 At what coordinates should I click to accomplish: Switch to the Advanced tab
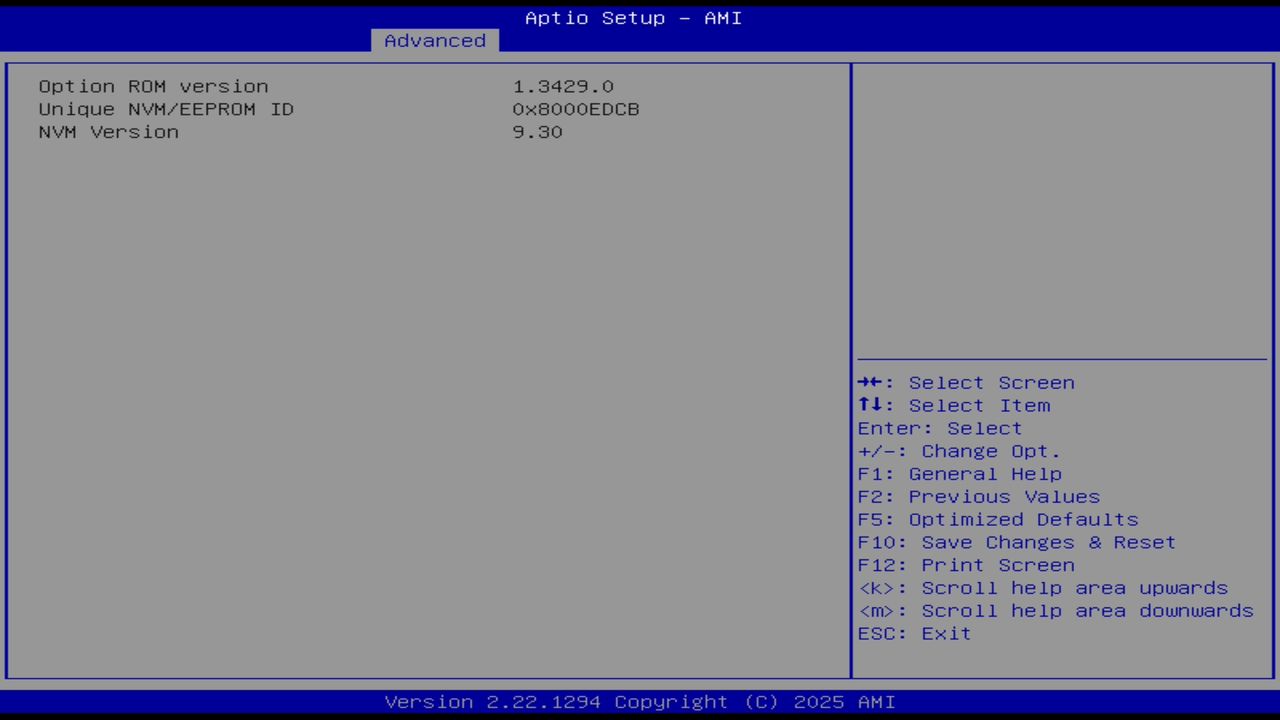pyautogui.click(x=434, y=40)
